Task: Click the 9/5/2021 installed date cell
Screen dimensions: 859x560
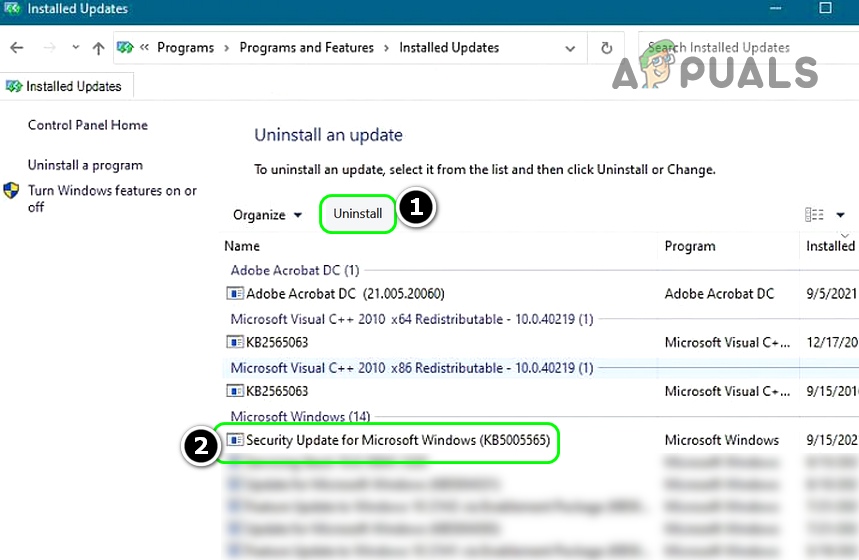Action: [831, 294]
